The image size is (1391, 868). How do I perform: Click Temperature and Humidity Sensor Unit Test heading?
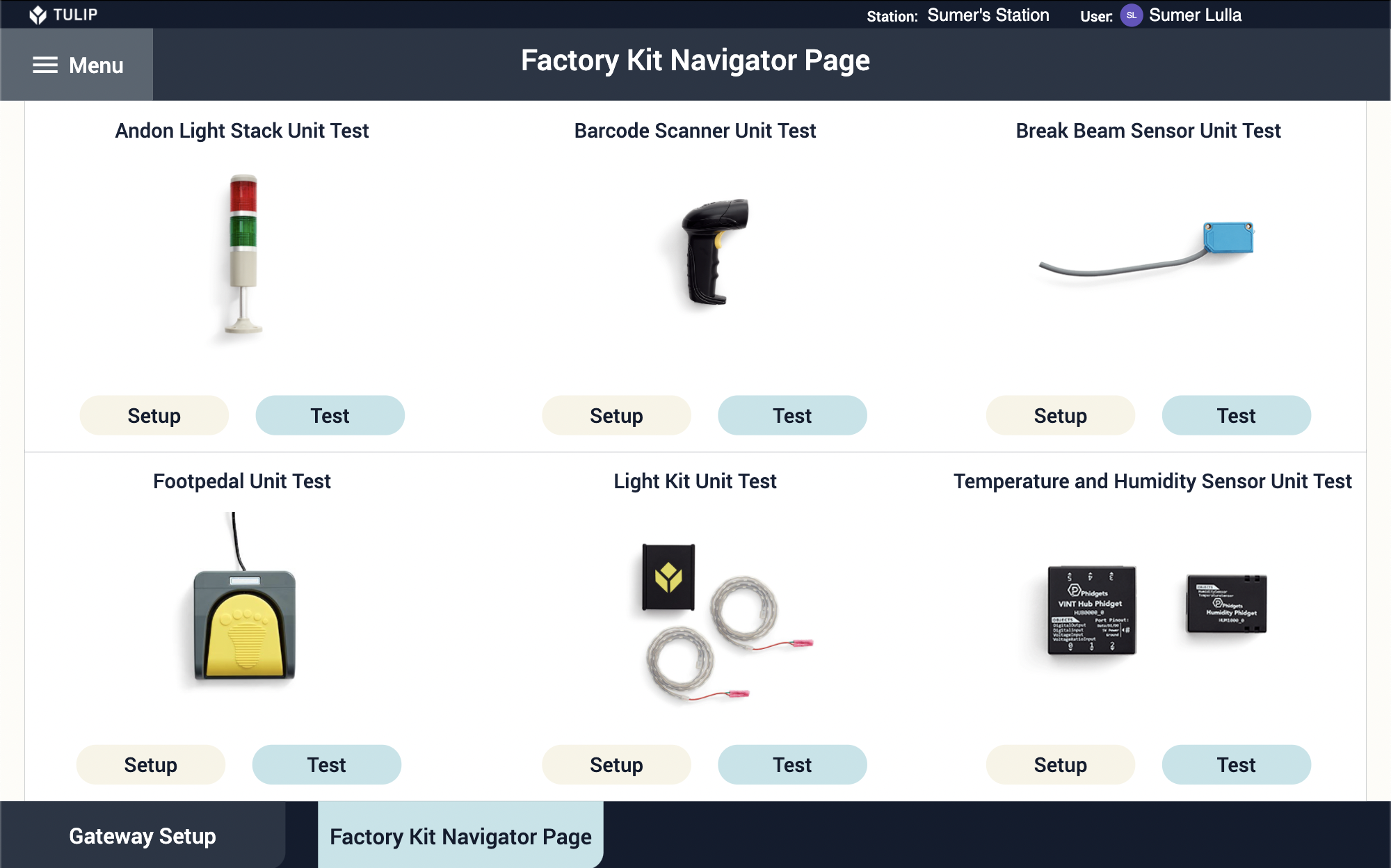pyautogui.click(x=1152, y=481)
